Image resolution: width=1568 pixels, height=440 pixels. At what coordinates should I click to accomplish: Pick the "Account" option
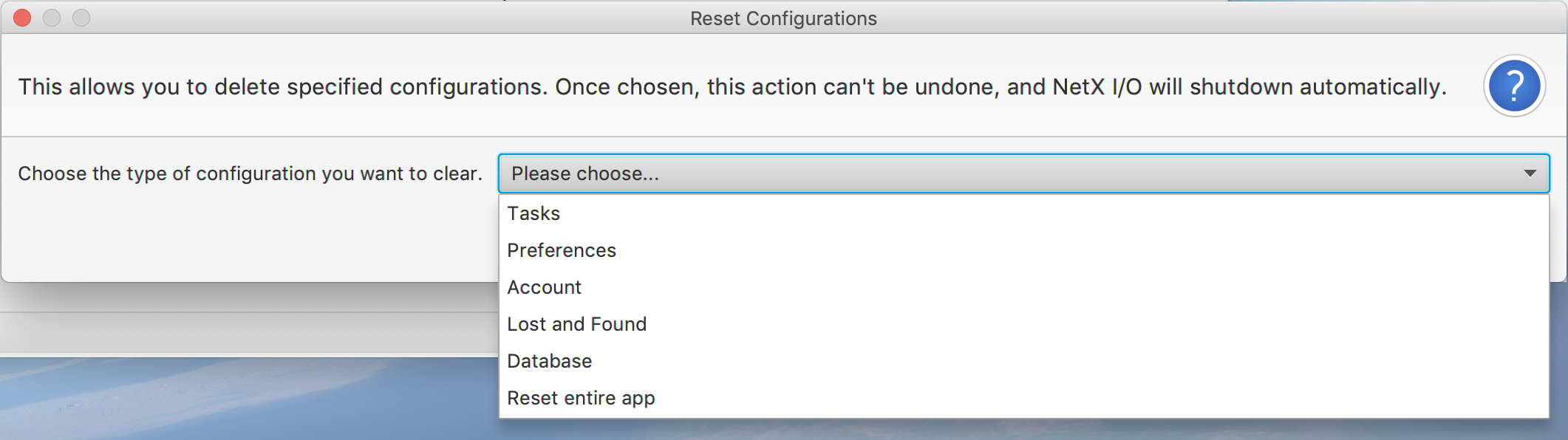pyautogui.click(x=545, y=287)
